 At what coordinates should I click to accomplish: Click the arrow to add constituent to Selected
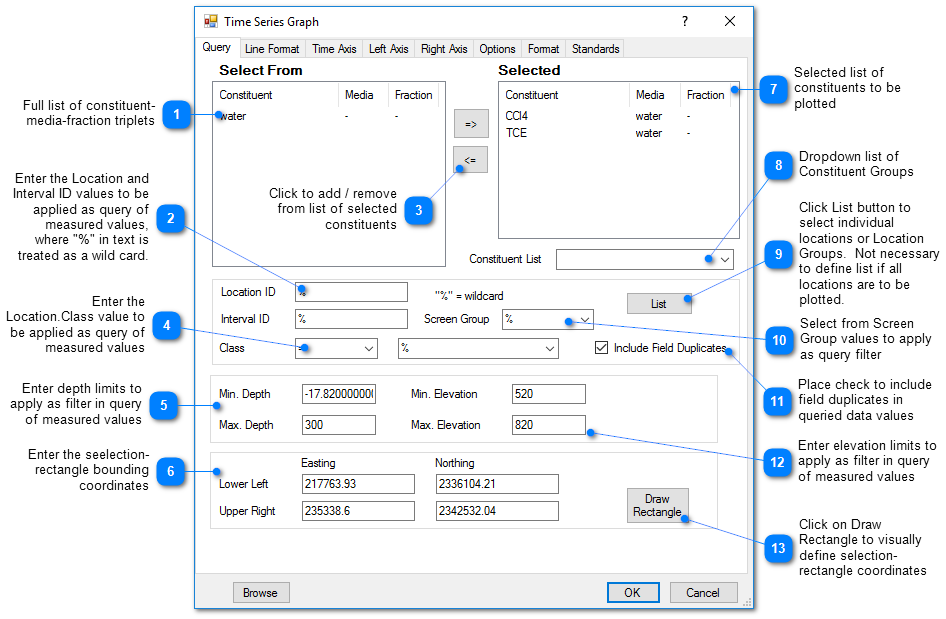point(470,124)
